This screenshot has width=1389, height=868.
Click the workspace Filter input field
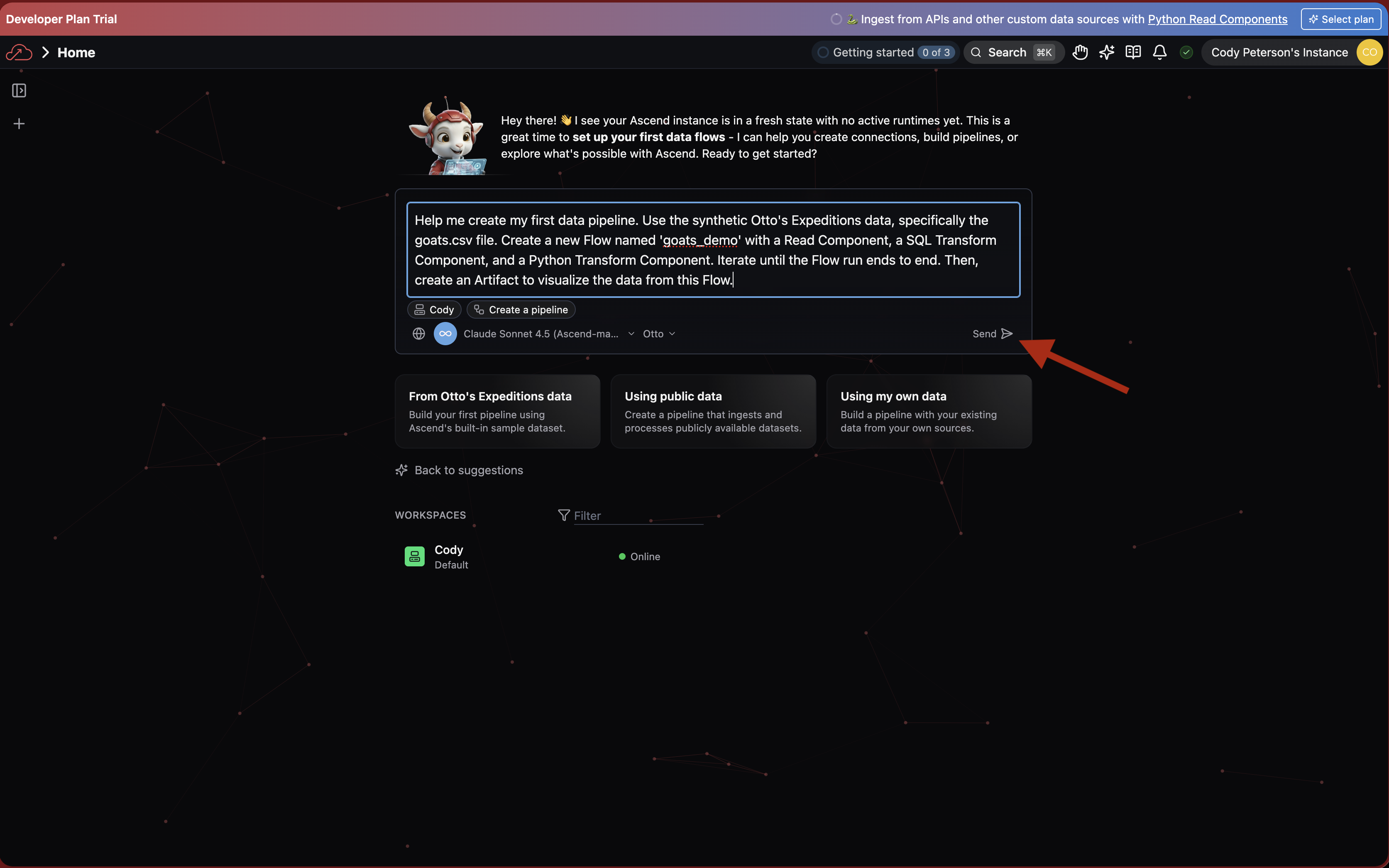637,515
